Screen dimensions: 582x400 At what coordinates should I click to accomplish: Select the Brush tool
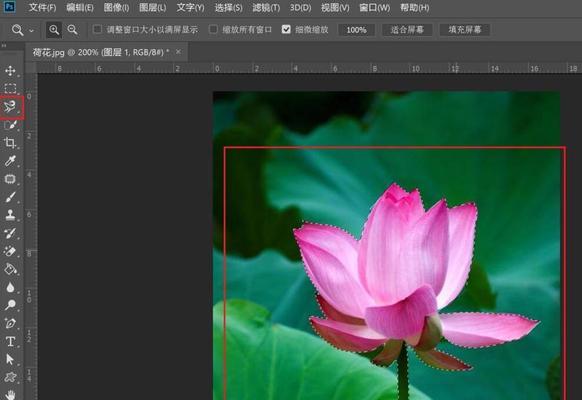(10, 197)
